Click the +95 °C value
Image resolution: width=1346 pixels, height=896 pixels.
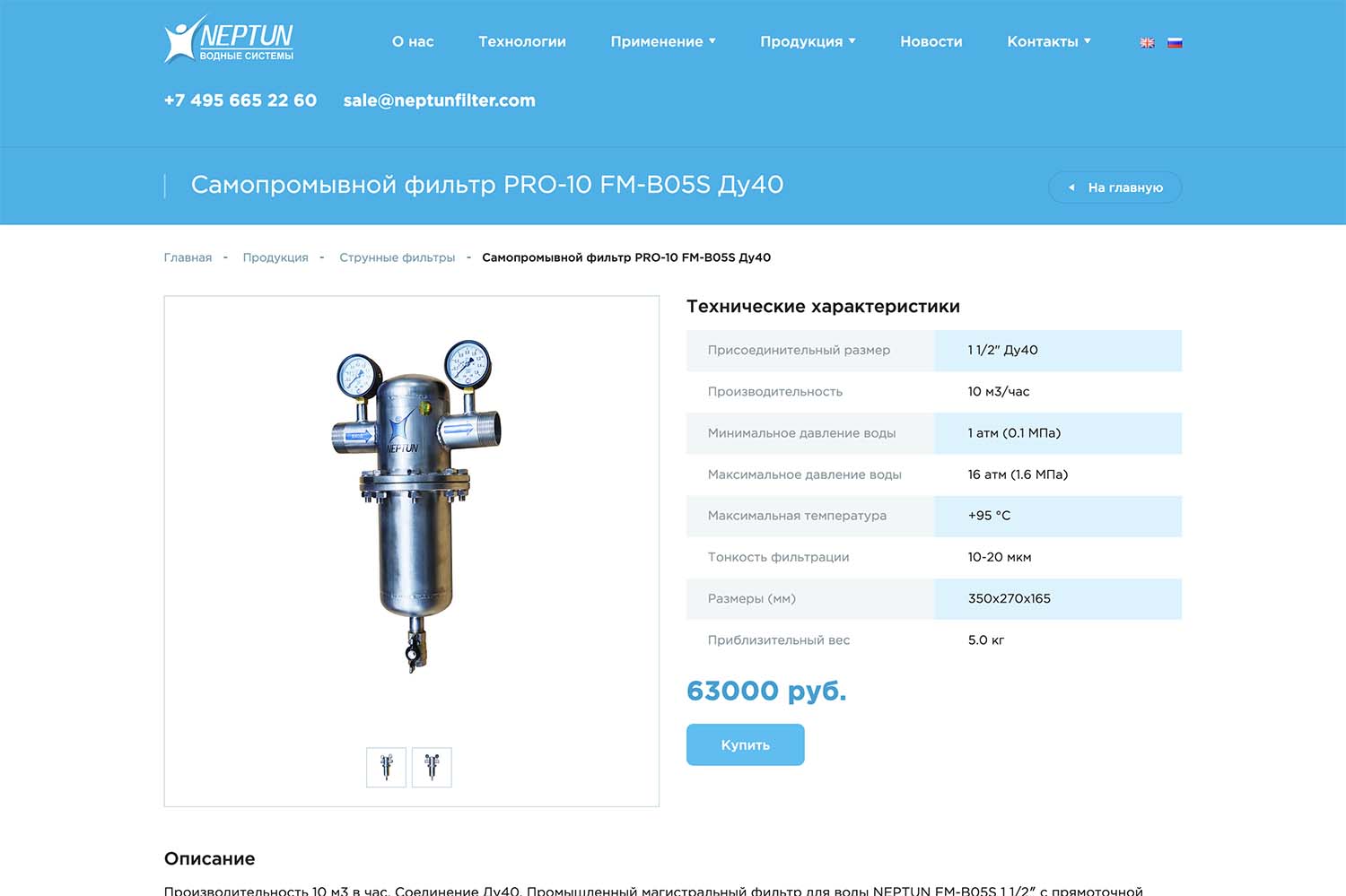[x=989, y=516]
